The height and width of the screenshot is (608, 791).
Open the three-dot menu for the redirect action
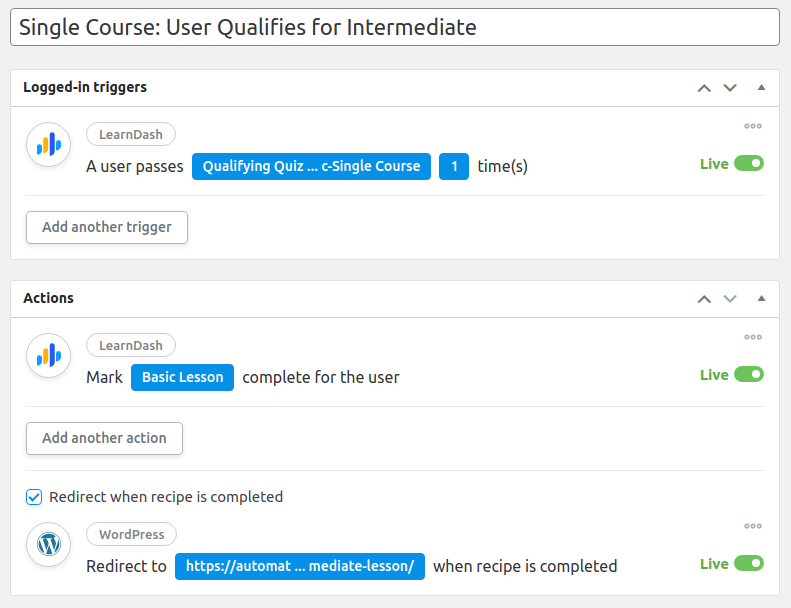(753, 526)
